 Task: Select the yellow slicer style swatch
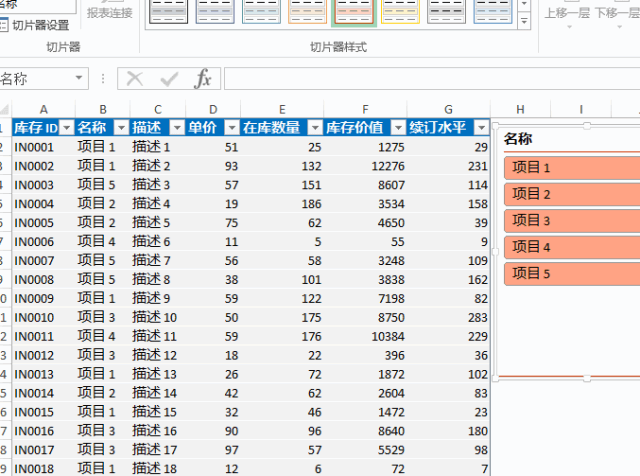[x=400, y=11]
